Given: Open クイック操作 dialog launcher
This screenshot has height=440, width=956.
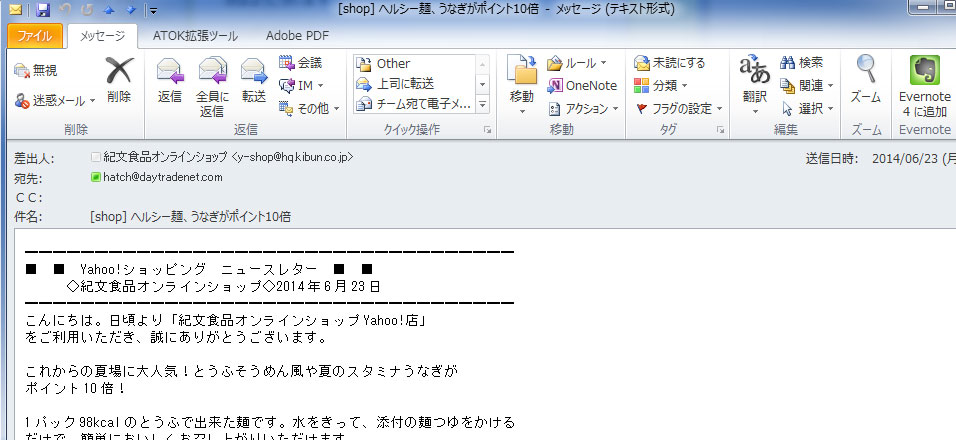Looking at the screenshot, I should [x=487, y=130].
